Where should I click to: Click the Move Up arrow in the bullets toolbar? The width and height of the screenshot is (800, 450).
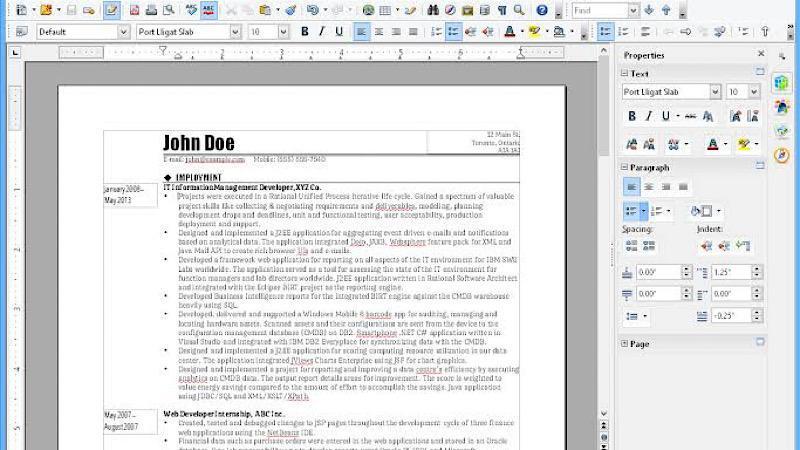(765, 32)
